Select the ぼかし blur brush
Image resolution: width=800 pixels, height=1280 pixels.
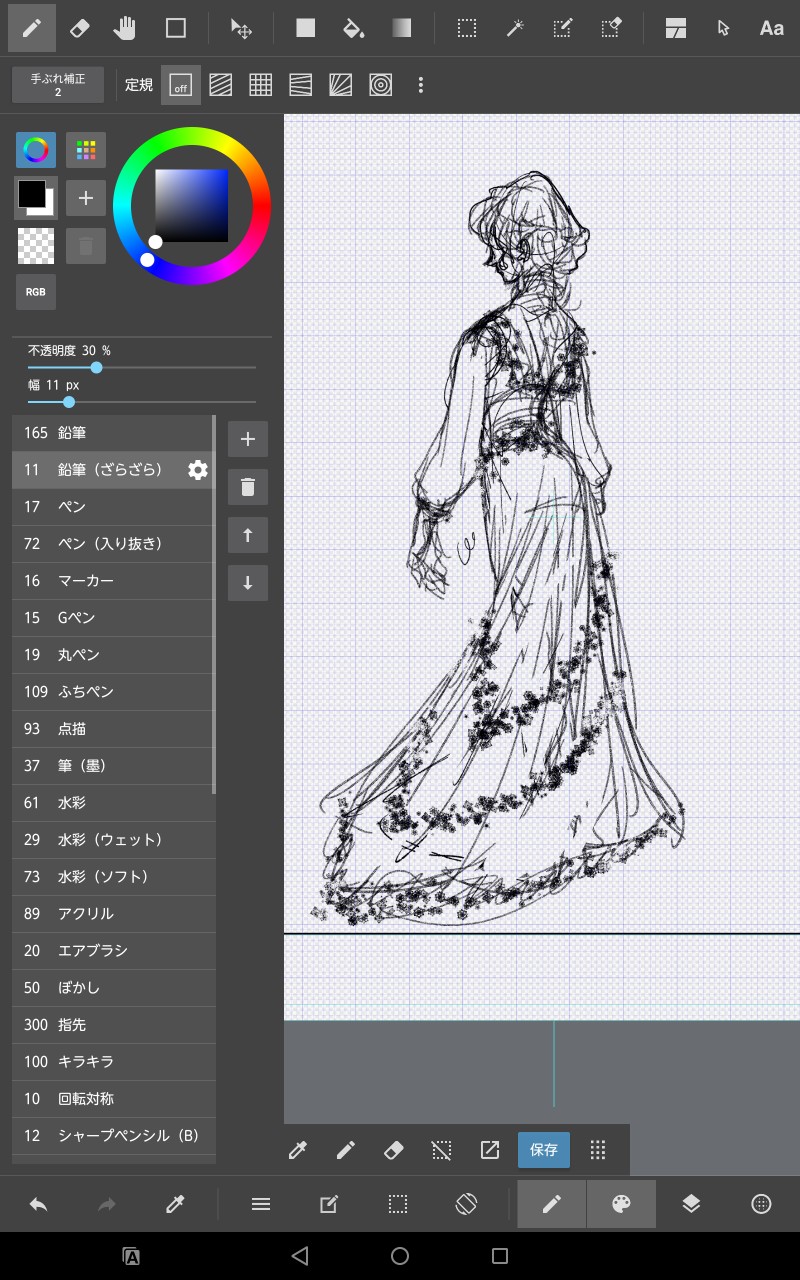tap(114, 988)
